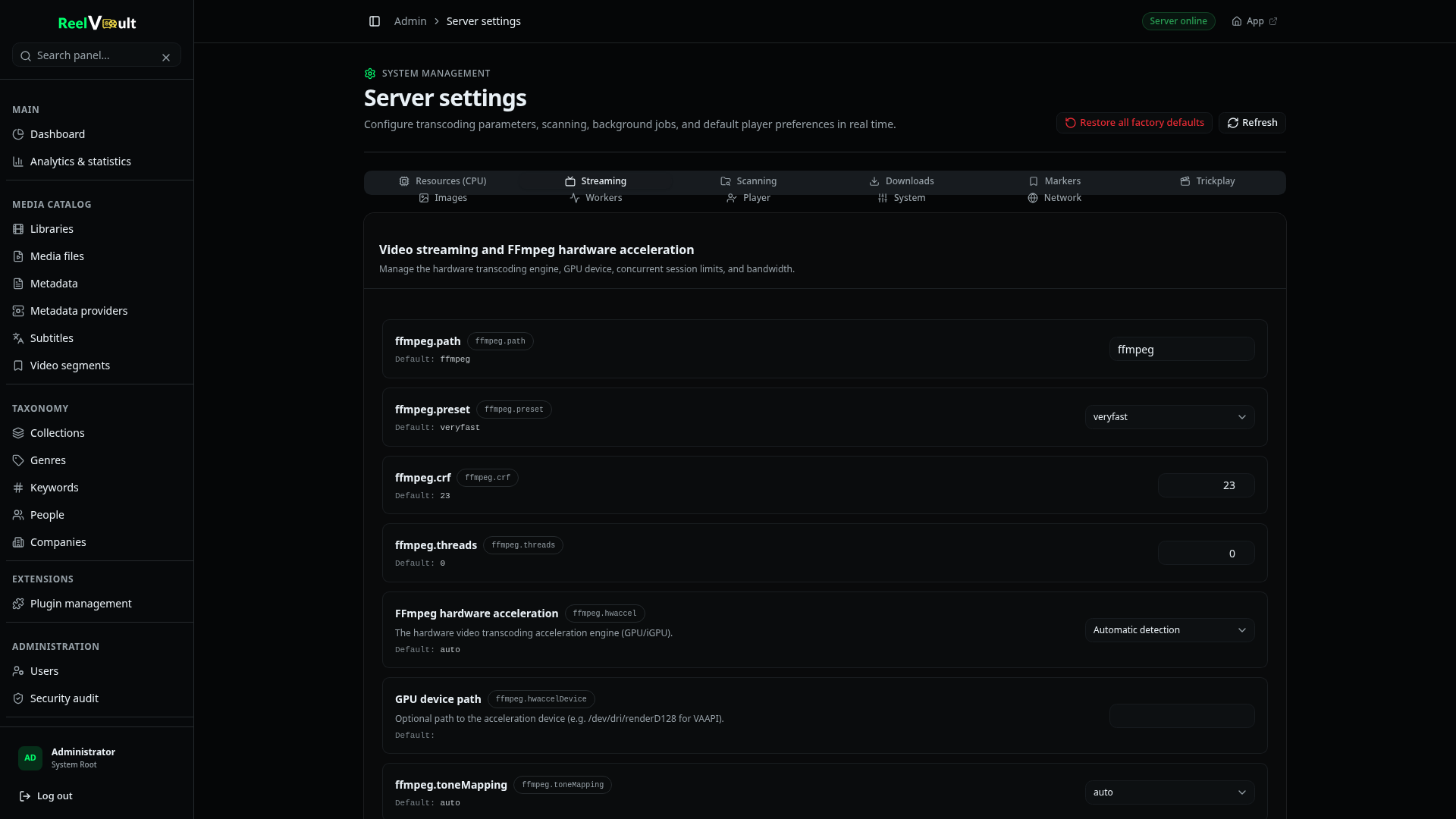The image size is (1456, 819).
Task: Click the Media files icon
Action: click(18, 256)
